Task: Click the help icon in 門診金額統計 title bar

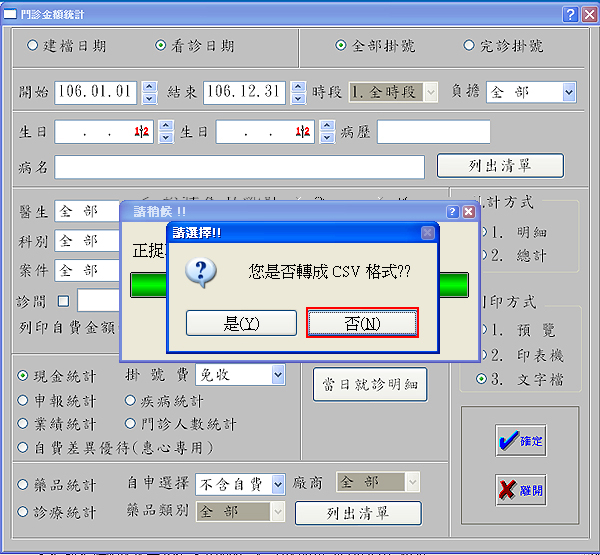Action: click(x=569, y=14)
